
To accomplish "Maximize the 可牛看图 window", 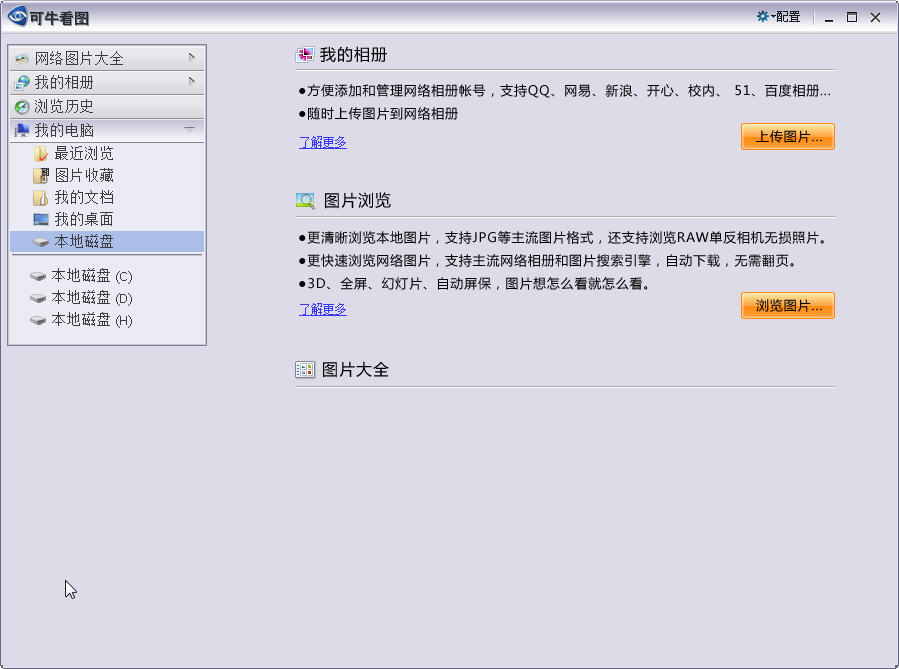I will pyautogui.click(x=852, y=17).
